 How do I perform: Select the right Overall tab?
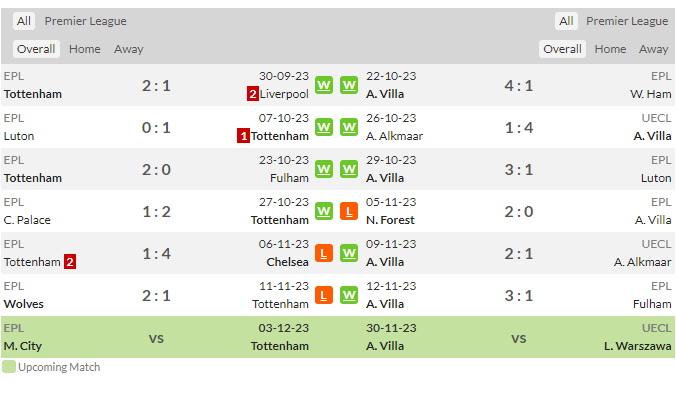point(562,49)
